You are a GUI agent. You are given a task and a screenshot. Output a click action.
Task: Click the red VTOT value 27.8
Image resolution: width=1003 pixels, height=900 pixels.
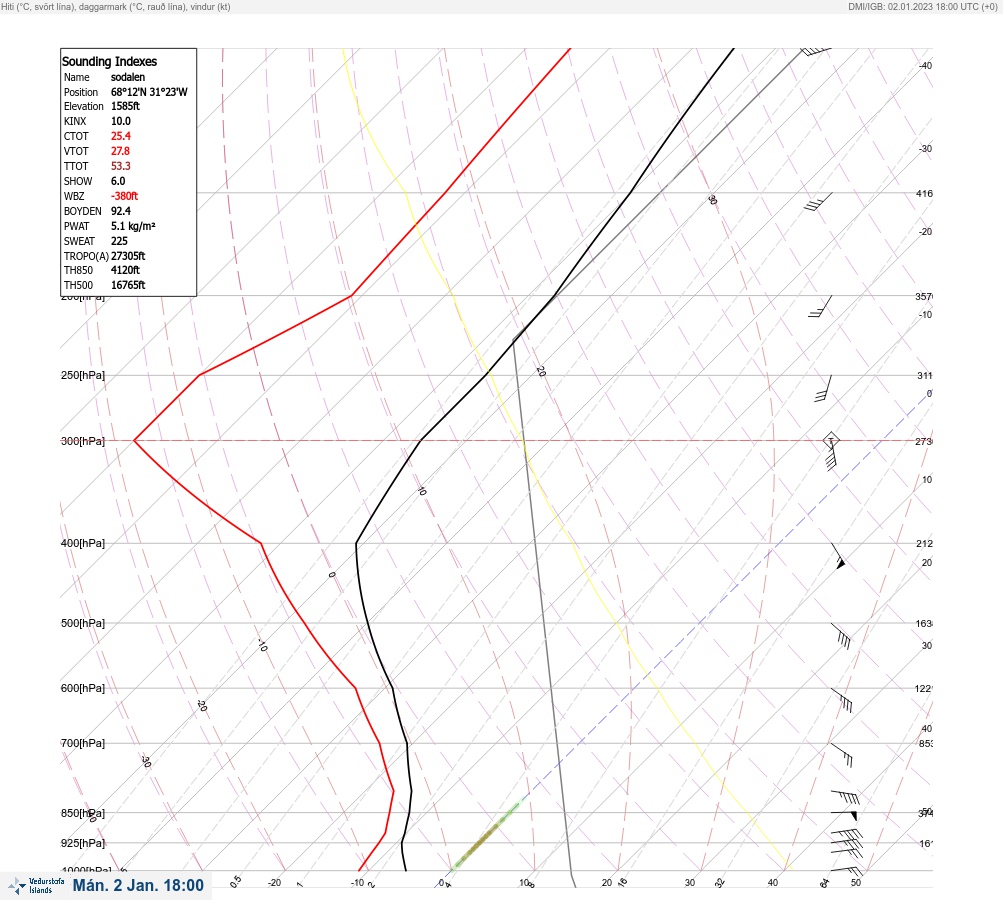(x=120, y=151)
